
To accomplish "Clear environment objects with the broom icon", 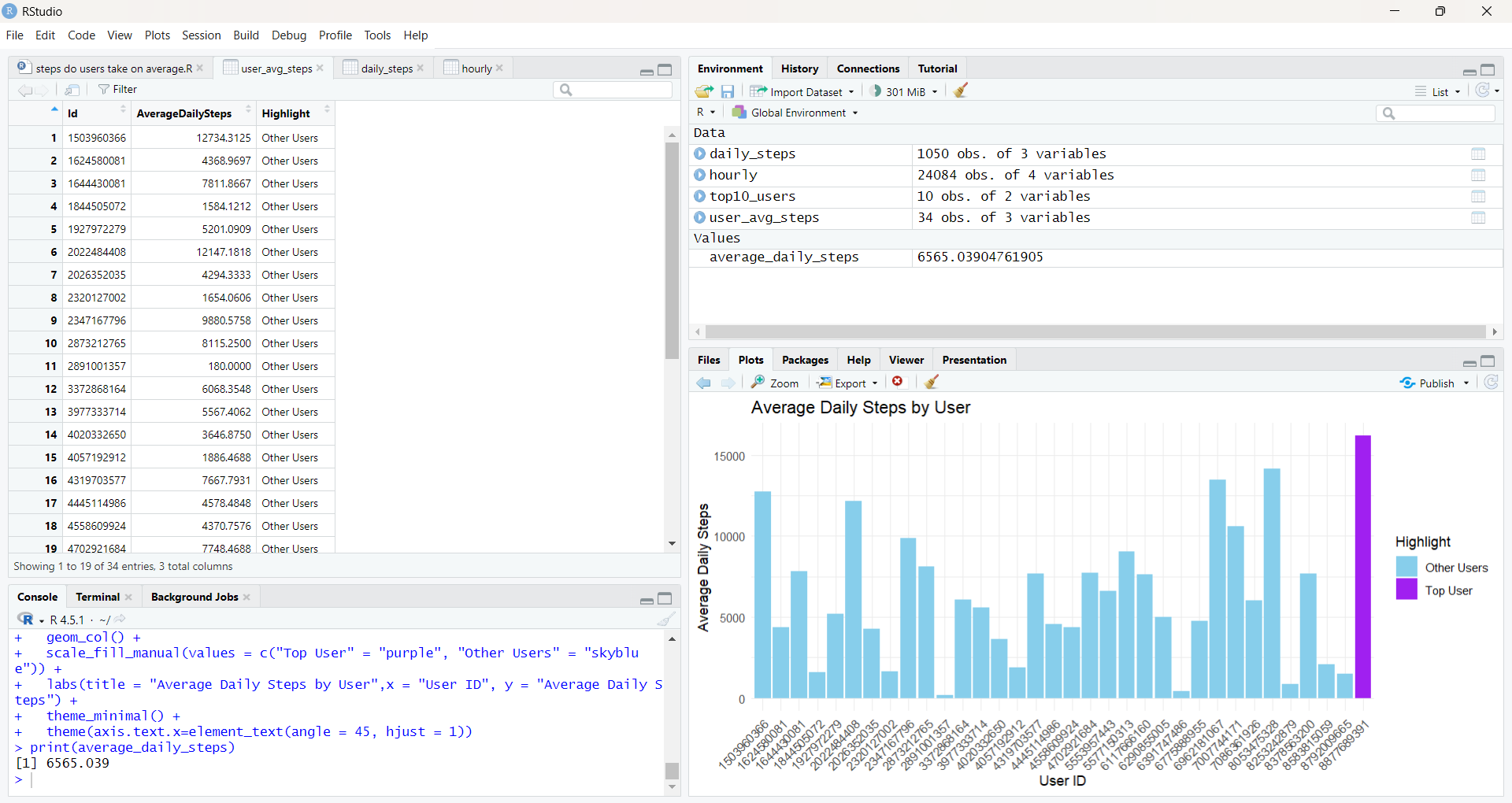I will pyautogui.click(x=961, y=91).
